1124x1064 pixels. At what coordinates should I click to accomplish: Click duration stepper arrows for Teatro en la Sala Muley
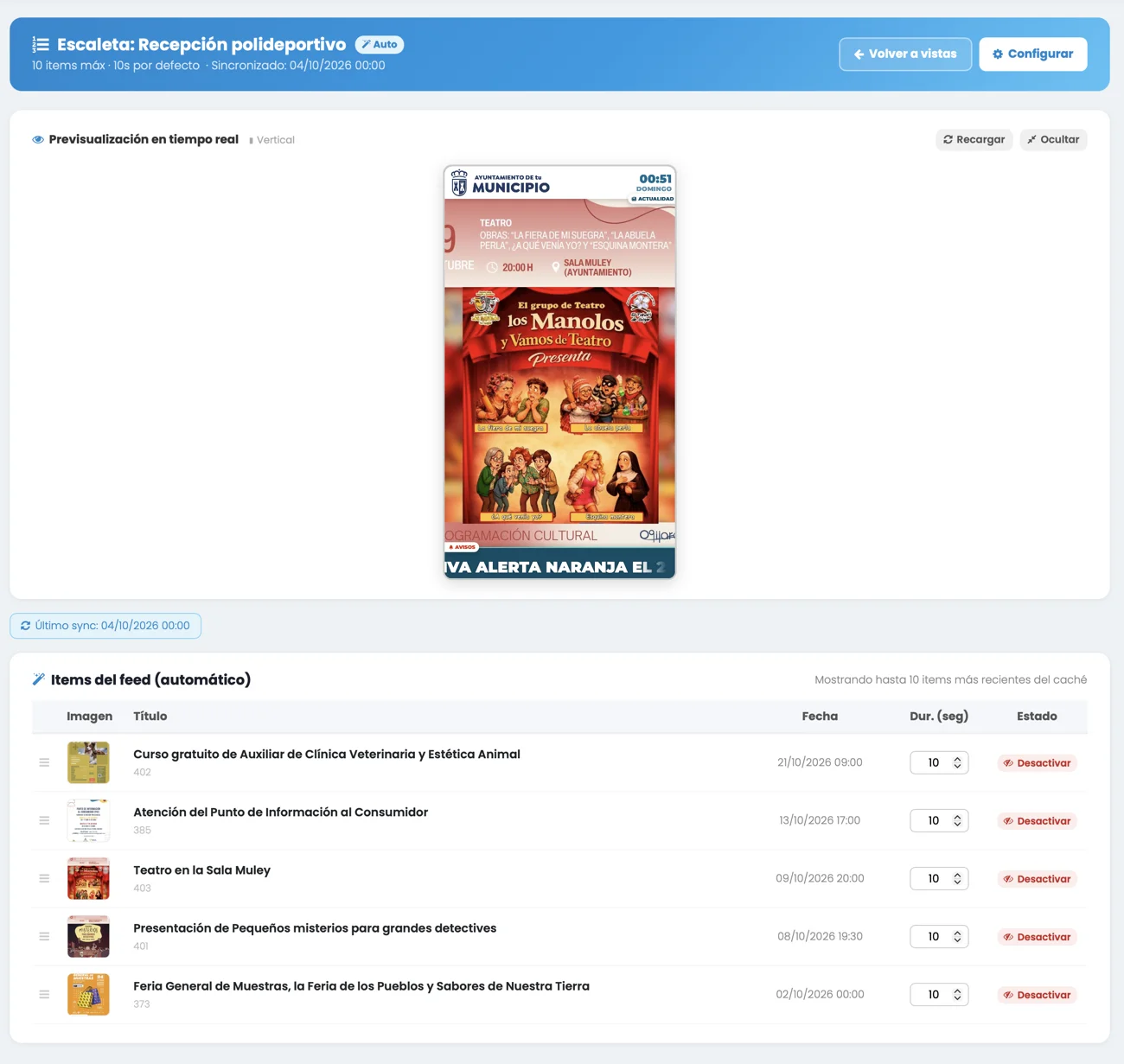(x=957, y=878)
